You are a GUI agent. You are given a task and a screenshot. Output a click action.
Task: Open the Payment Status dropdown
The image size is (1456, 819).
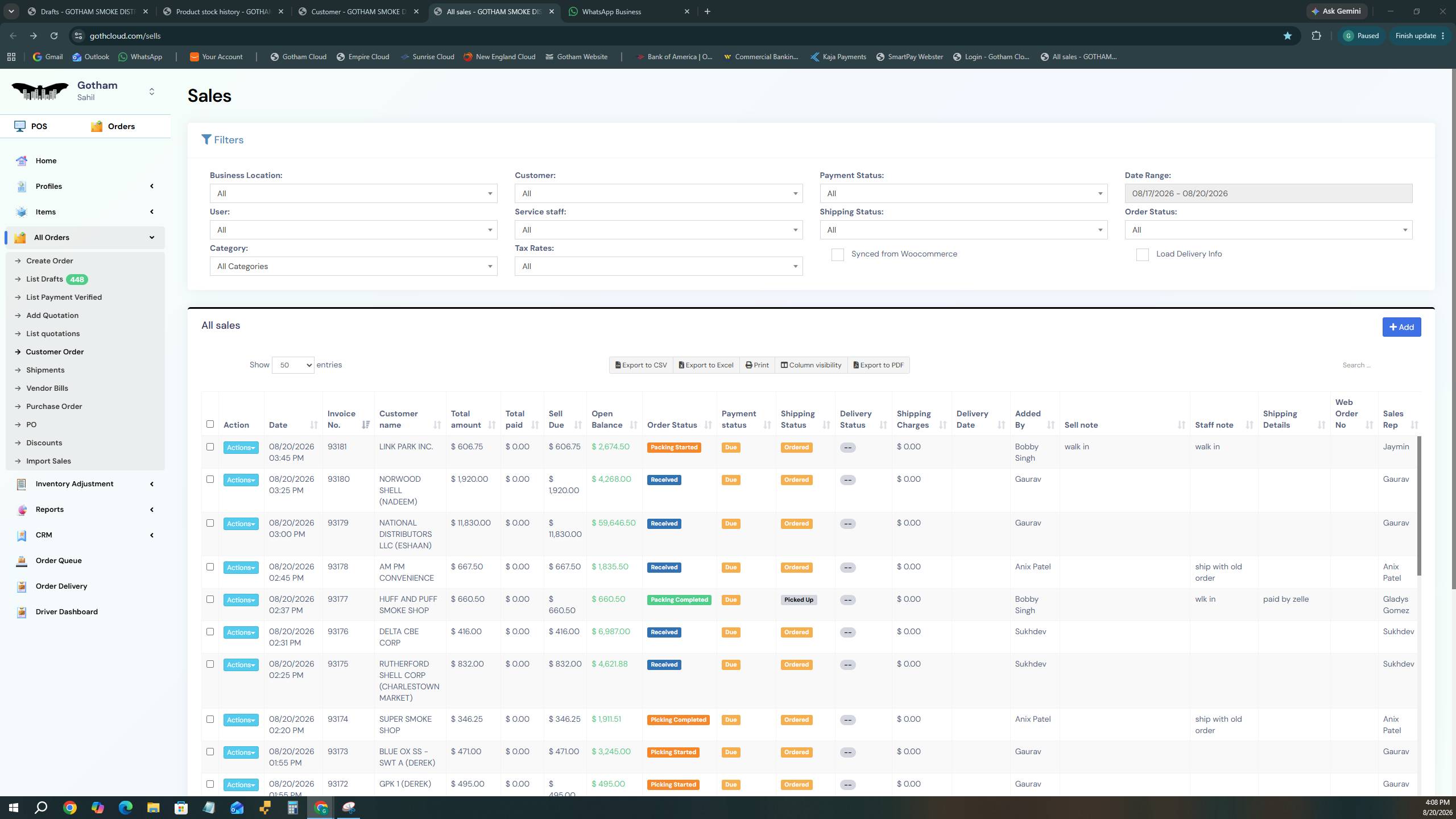click(x=963, y=193)
